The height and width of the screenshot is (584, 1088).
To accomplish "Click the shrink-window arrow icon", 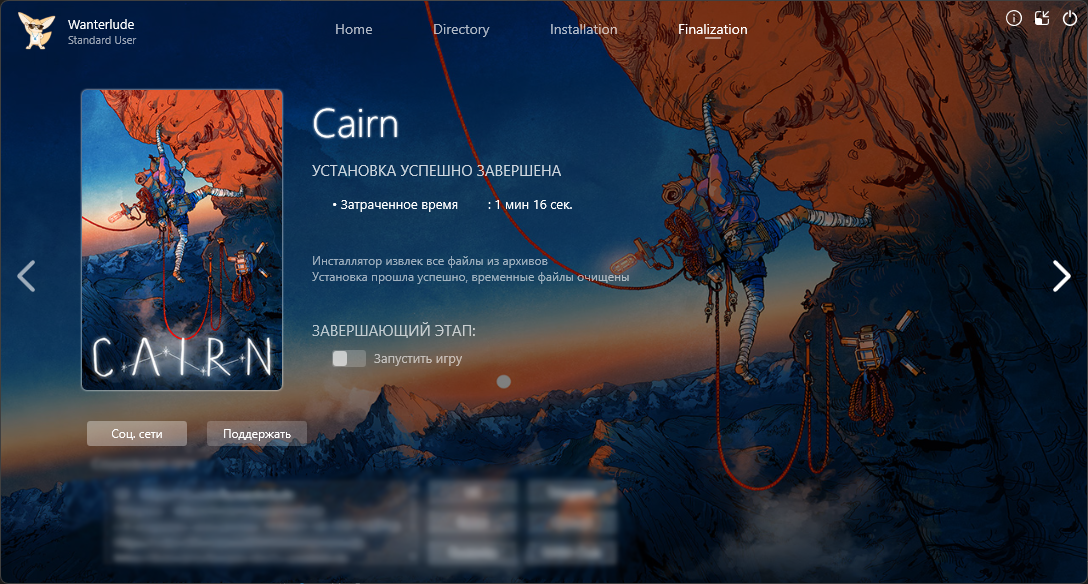I will tap(1041, 18).
